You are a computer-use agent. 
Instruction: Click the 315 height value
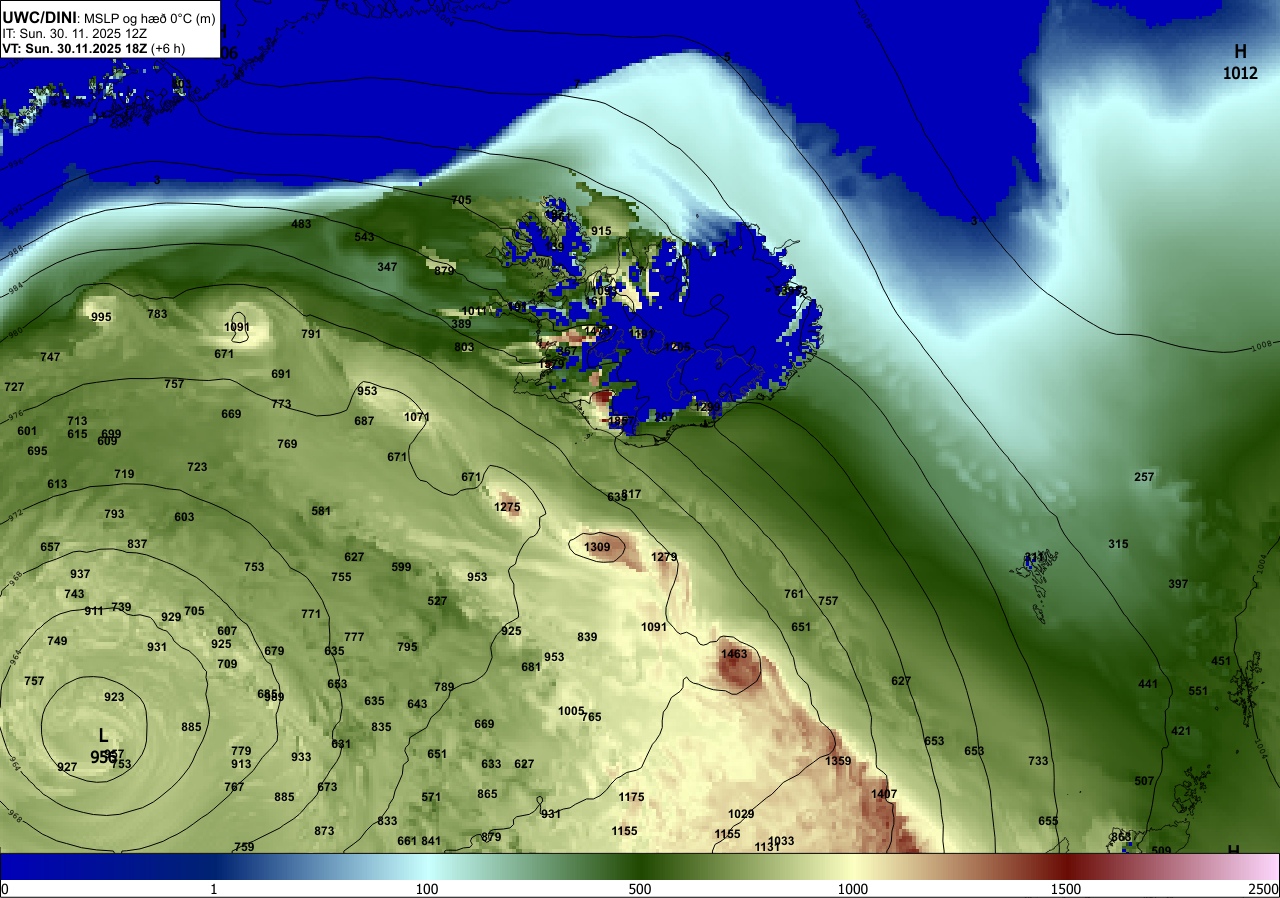coord(1118,544)
